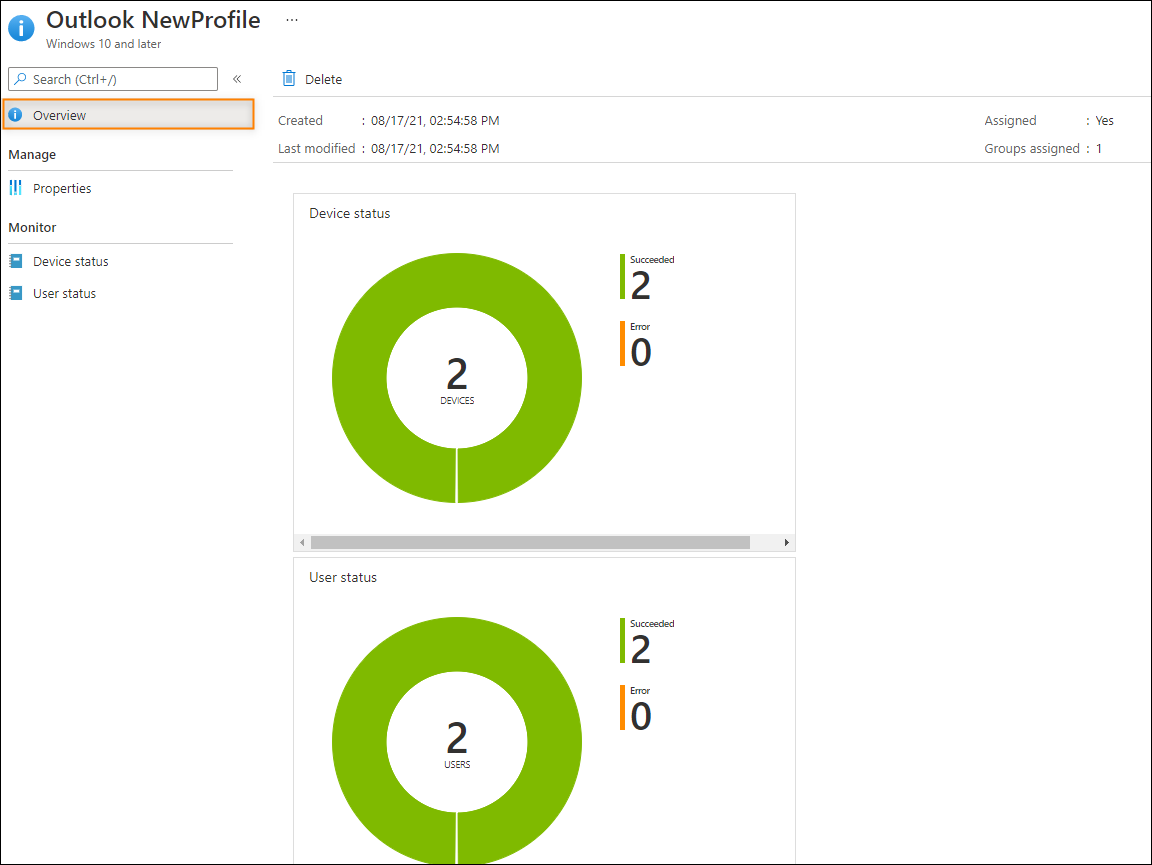Click the User status notebook icon

(15, 293)
